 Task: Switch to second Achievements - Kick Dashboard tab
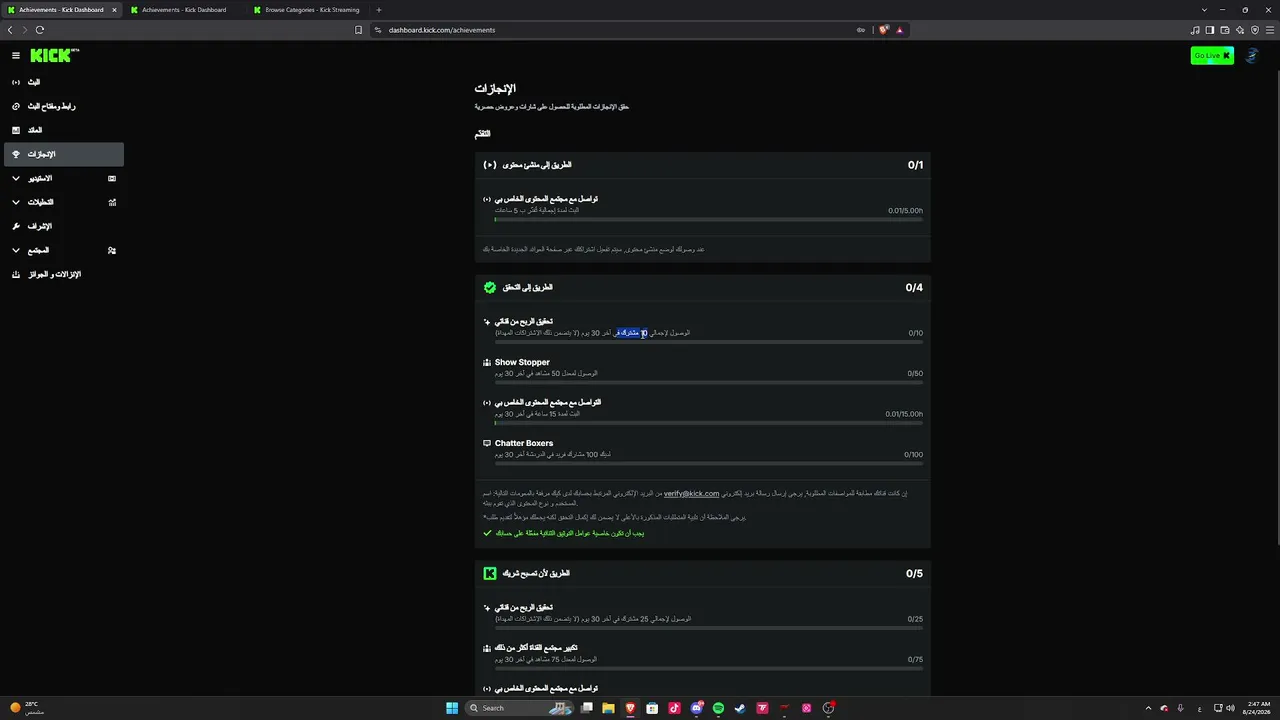click(x=185, y=10)
